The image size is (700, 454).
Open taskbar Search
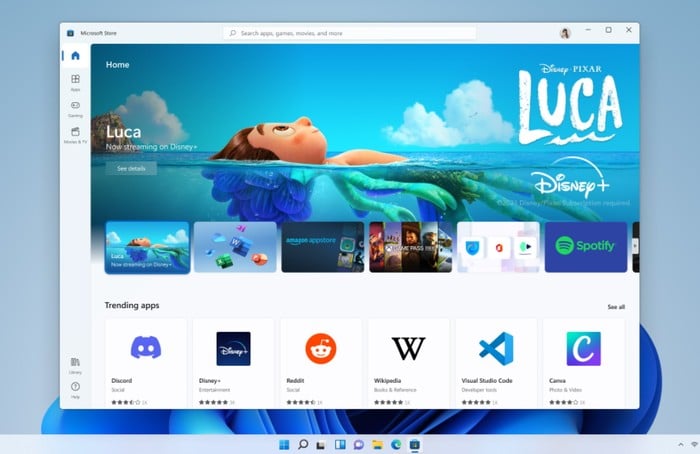tap(303, 445)
